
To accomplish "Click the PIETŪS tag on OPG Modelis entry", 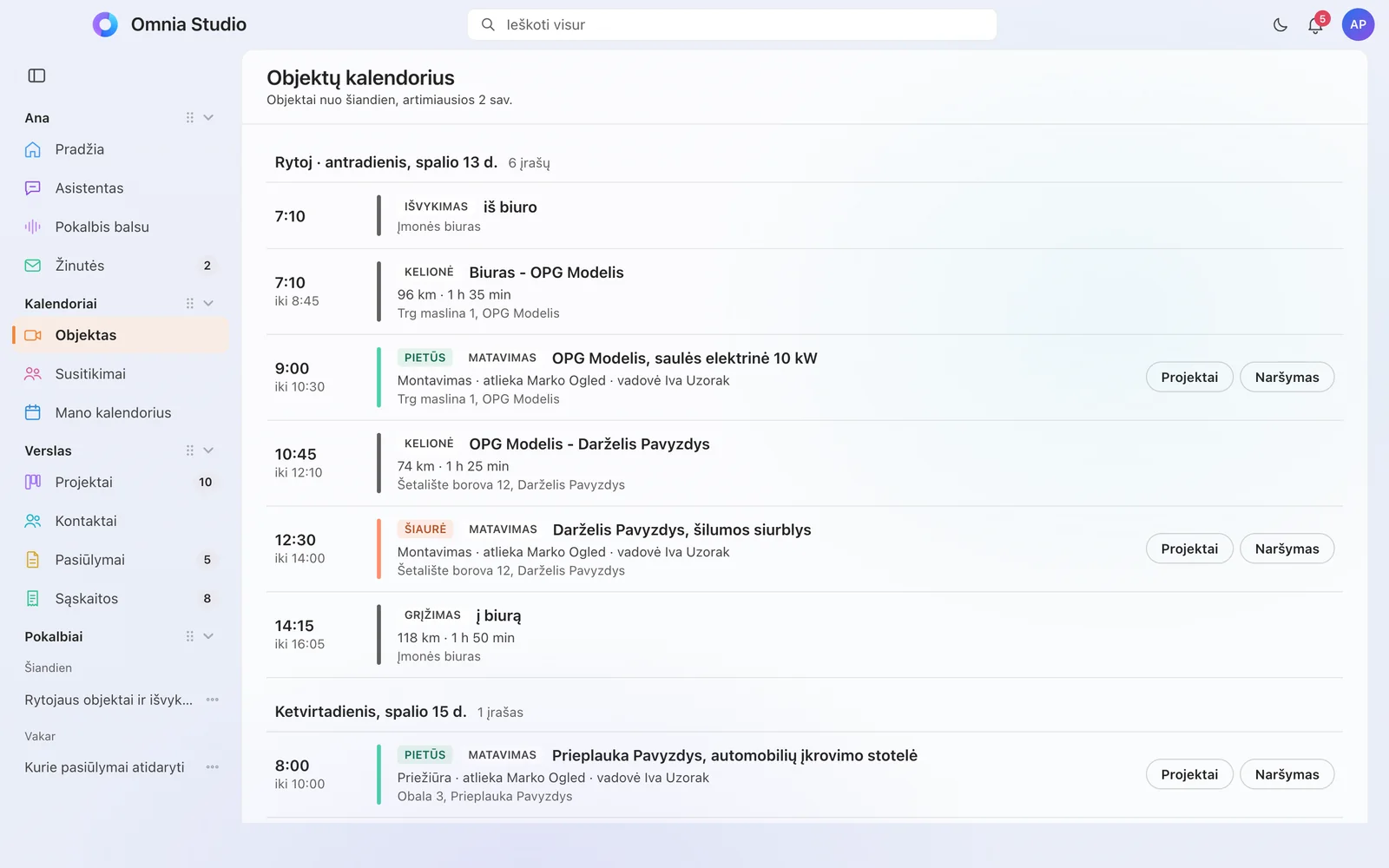I will [425, 358].
